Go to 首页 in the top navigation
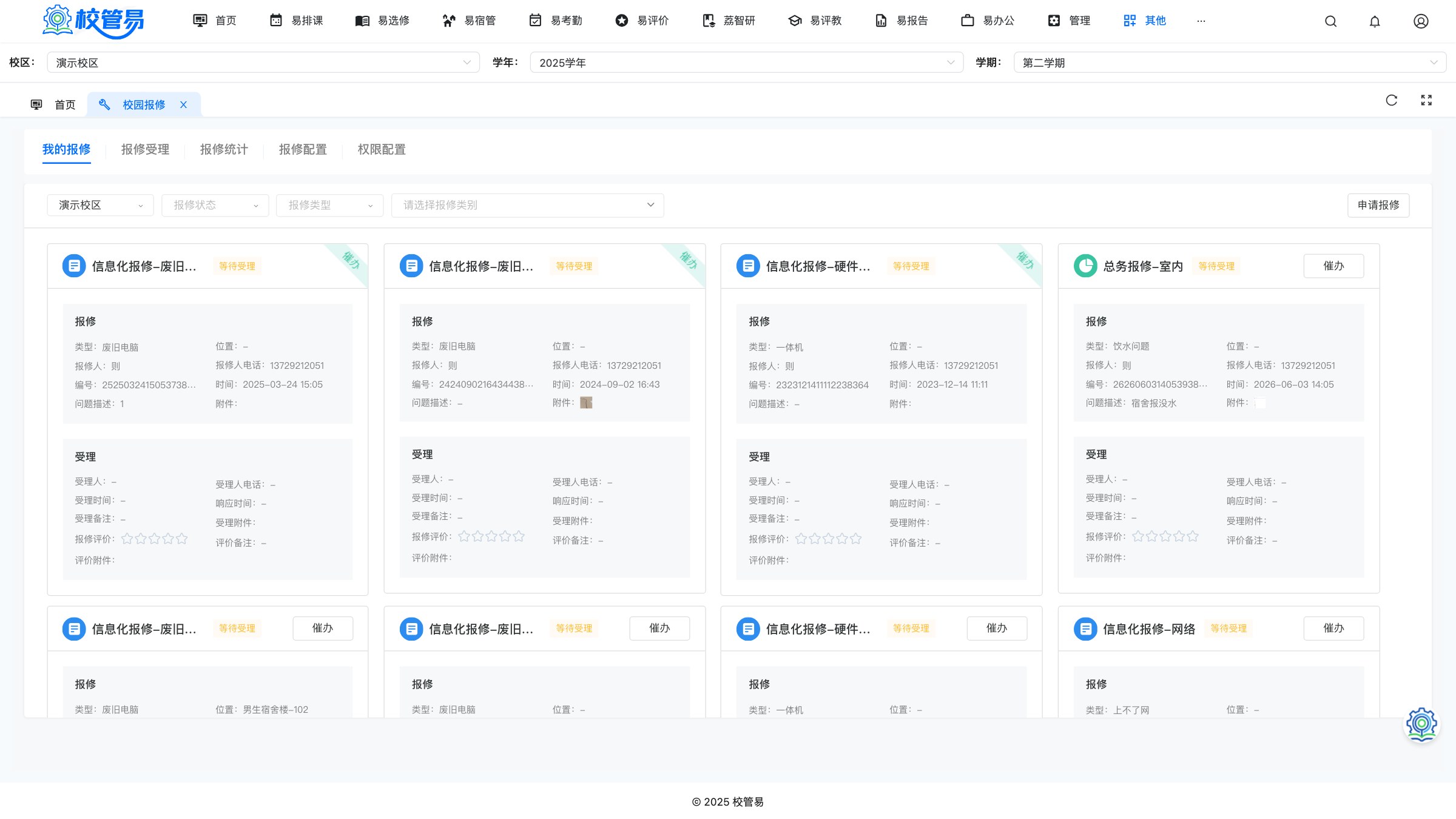This screenshot has height=819, width=1456. click(214, 21)
